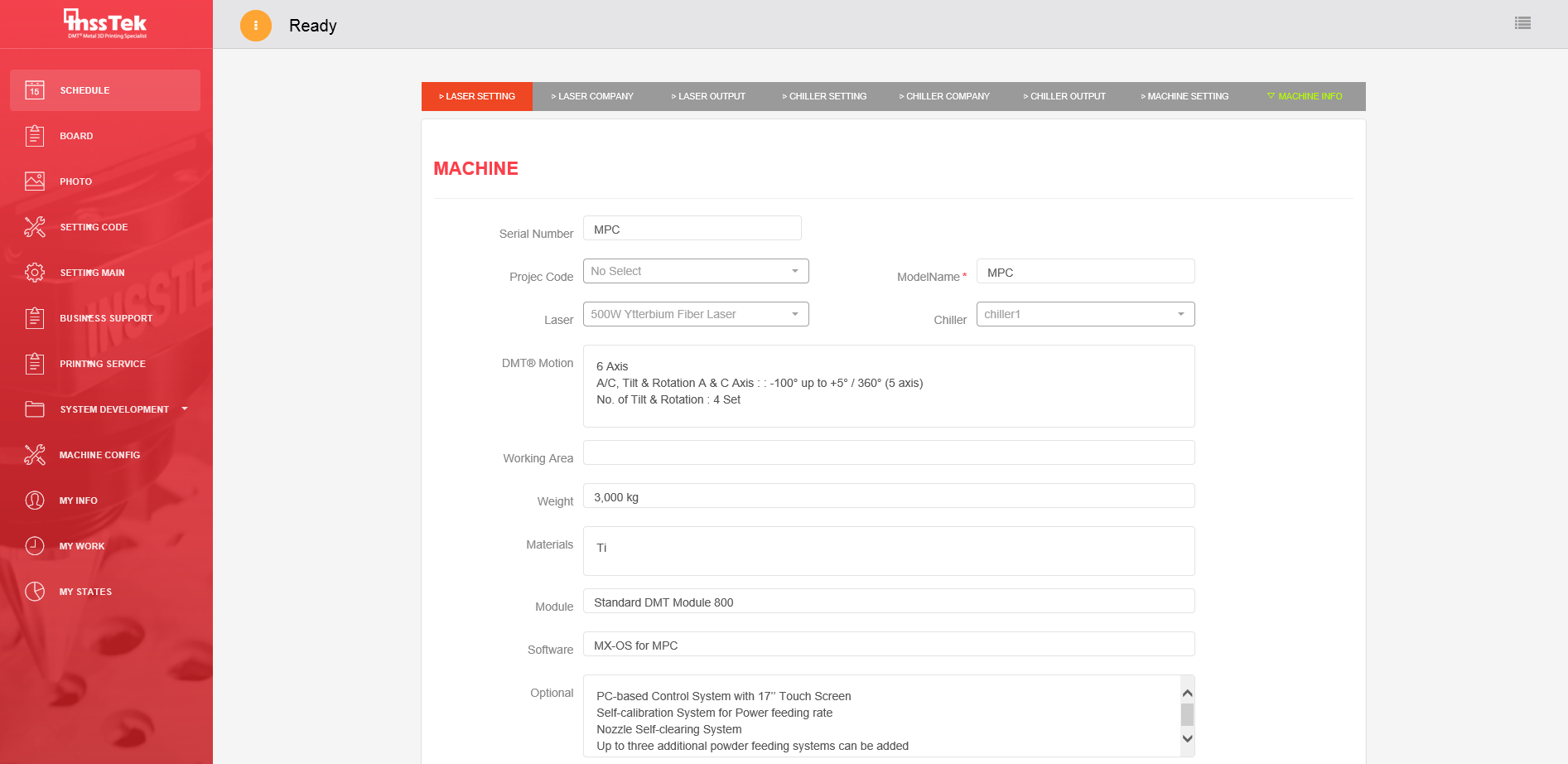This screenshot has height=764, width=1568.
Task: Click the My Info person icon
Action: tap(35, 500)
